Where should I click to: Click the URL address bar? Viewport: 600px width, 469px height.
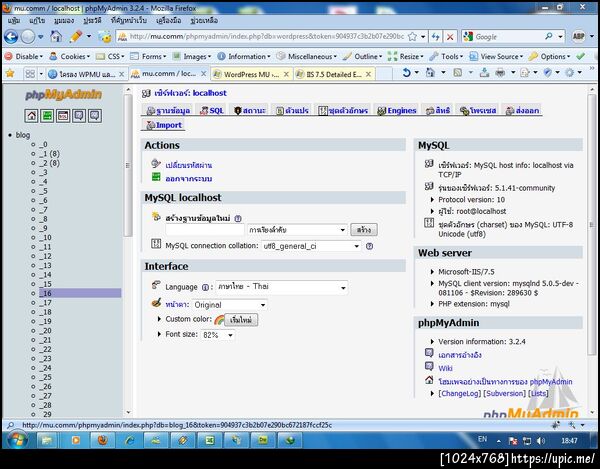[x=266, y=37]
